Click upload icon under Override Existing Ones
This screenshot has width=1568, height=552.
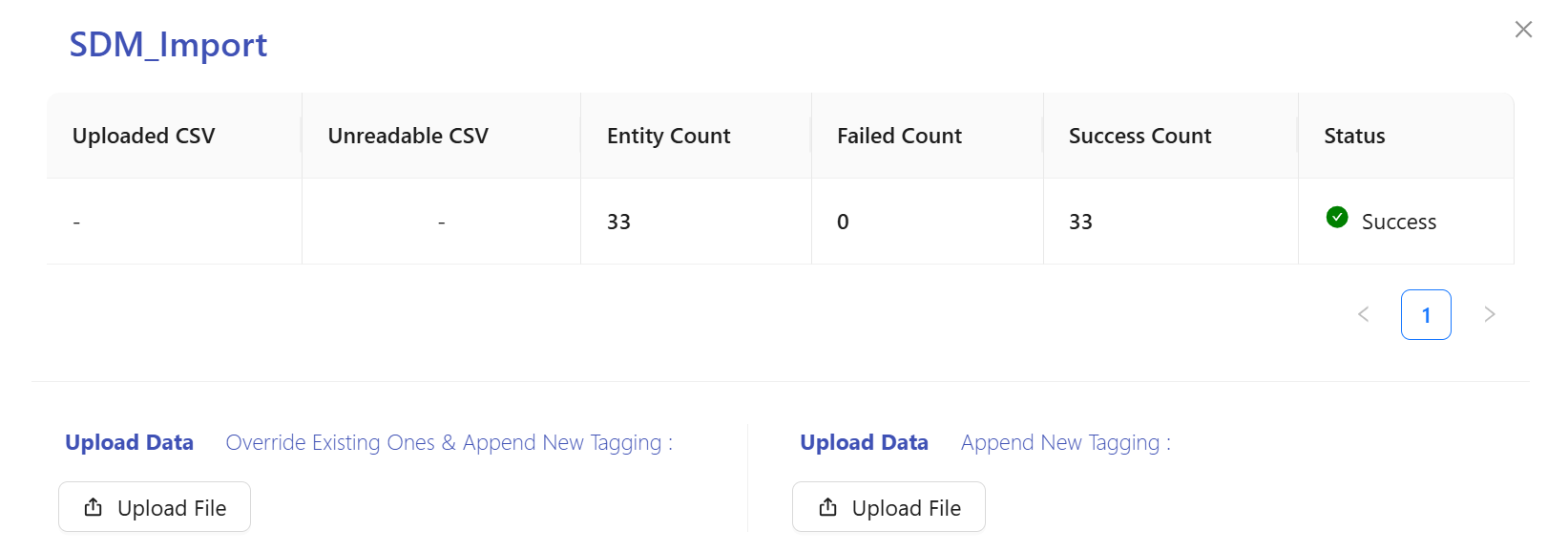(94, 507)
